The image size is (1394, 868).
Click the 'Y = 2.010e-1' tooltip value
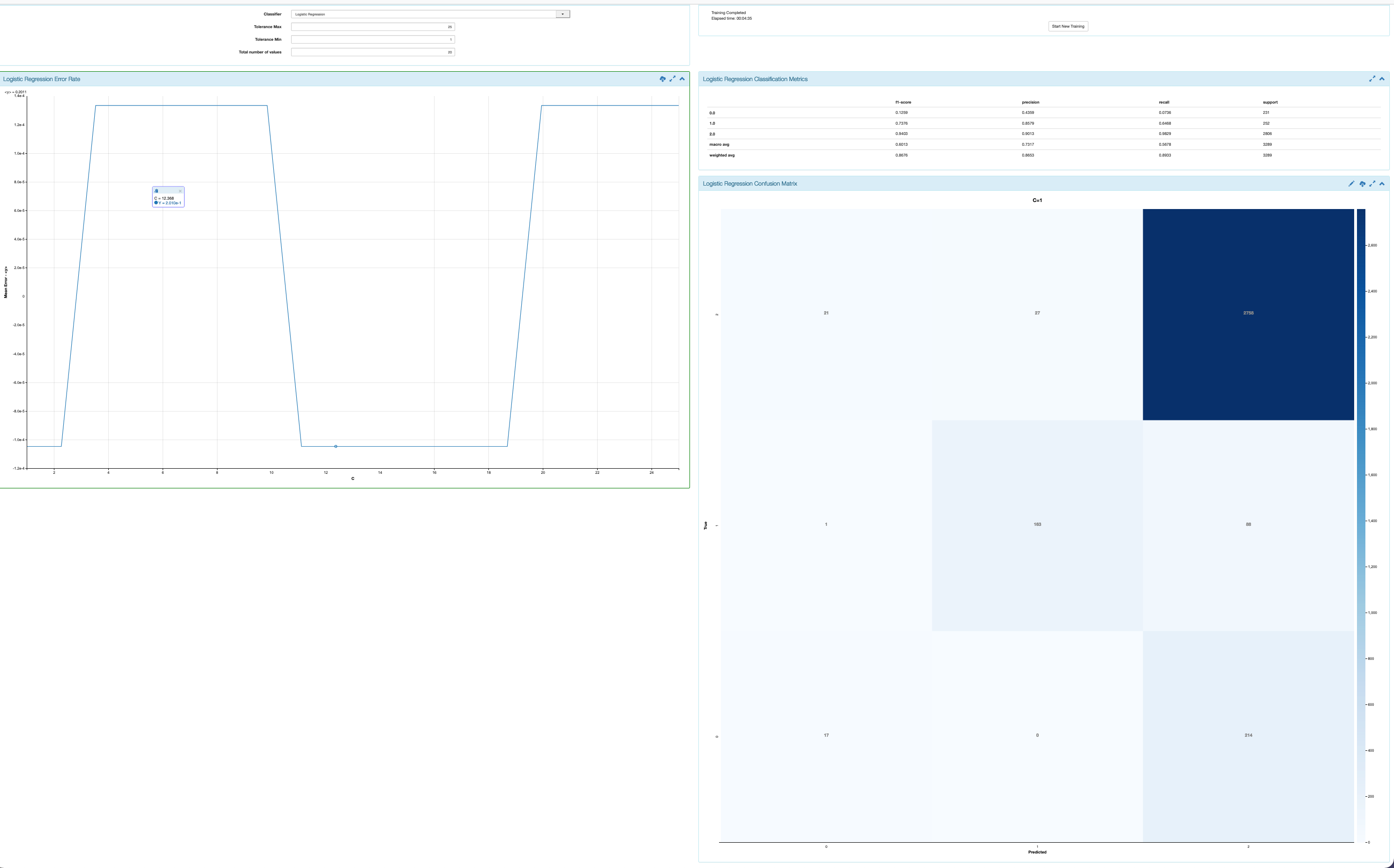click(x=169, y=202)
